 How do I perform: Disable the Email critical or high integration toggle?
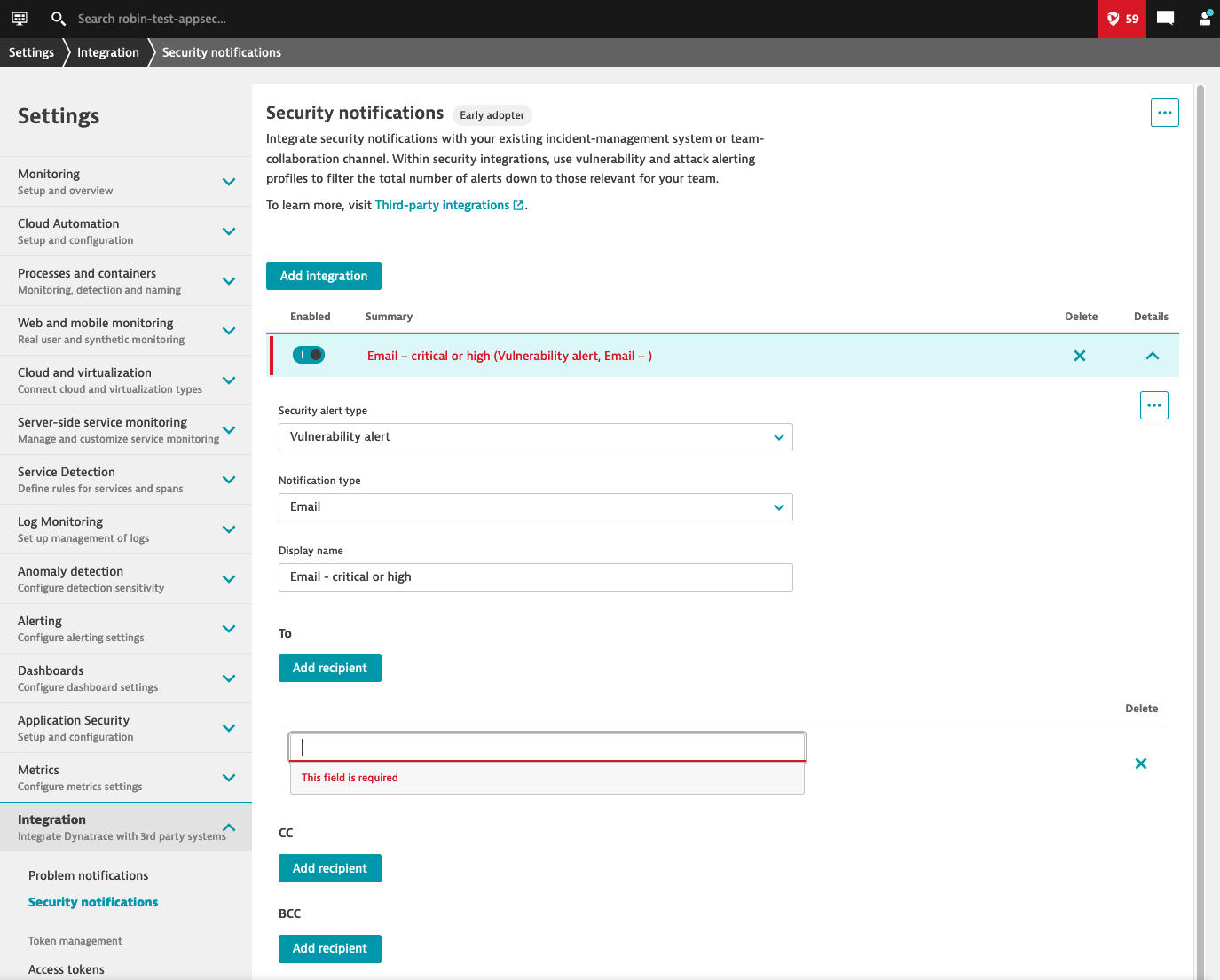click(x=309, y=355)
